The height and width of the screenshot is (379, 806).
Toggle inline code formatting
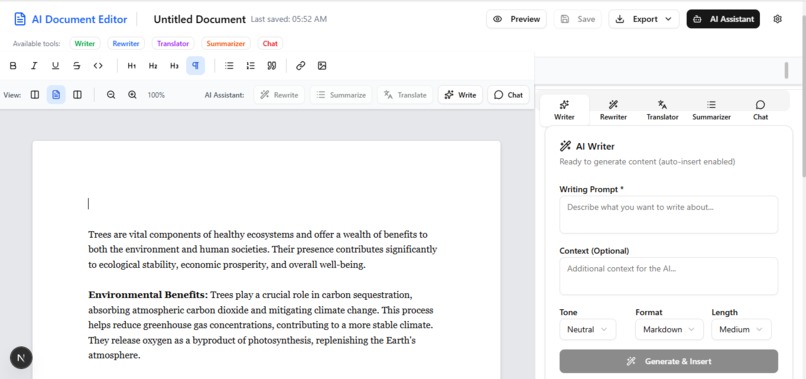[98, 66]
